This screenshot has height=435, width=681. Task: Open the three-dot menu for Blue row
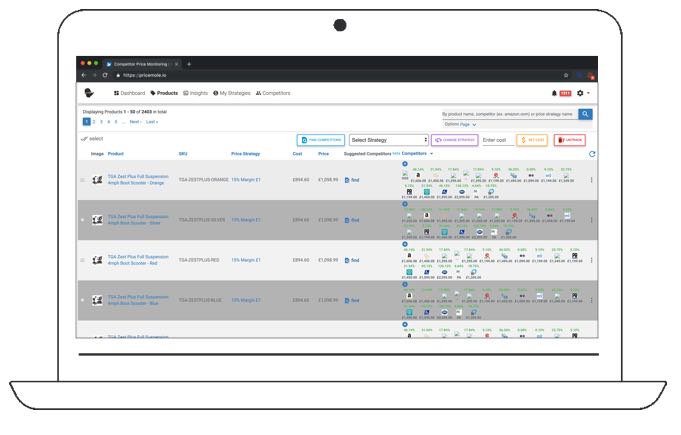pyautogui.click(x=591, y=300)
